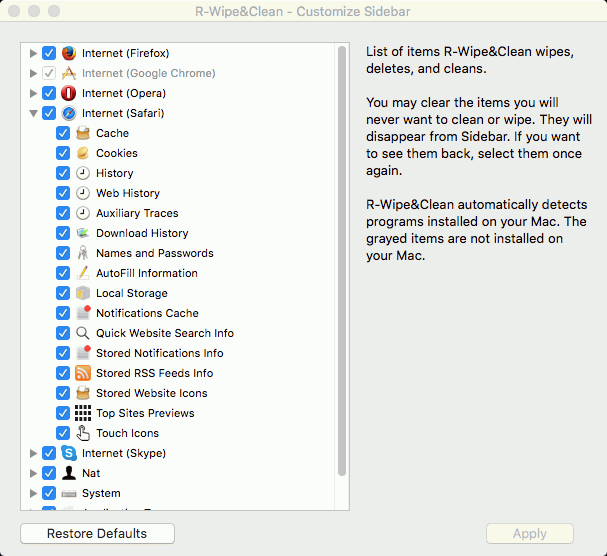Click the Stored Website Icons icon
This screenshot has width=607, height=556.
tap(83, 393)
